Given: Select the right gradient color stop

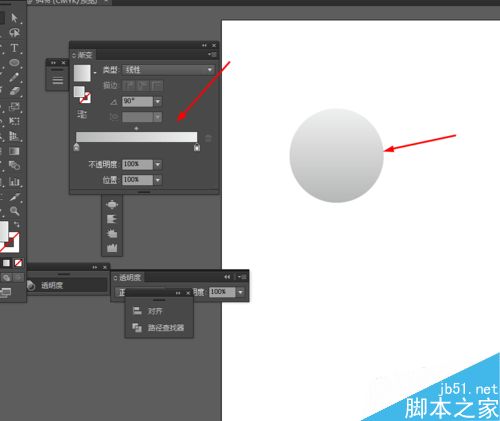Looking at the screenshot, I should tap(197, 147).
